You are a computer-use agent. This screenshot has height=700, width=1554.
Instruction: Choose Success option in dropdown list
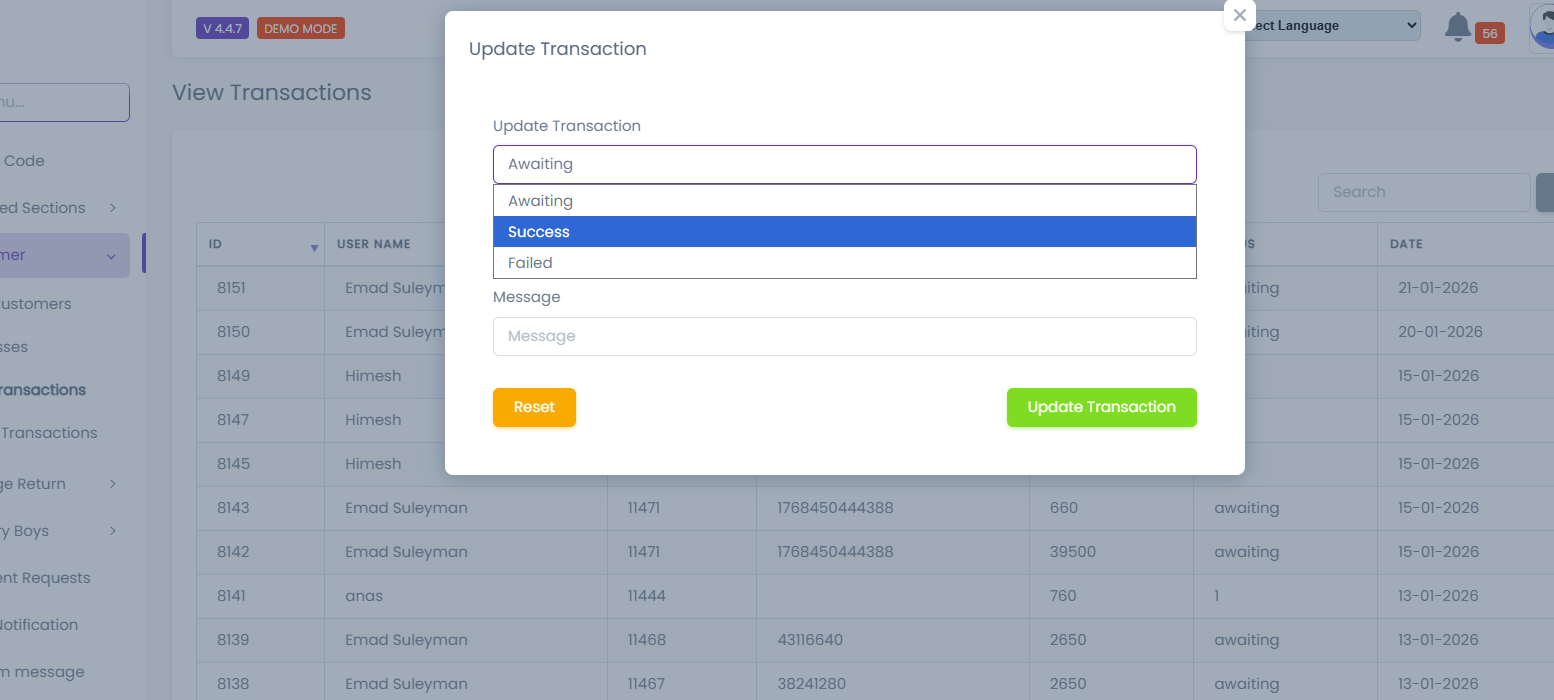(x=844, y=232)
